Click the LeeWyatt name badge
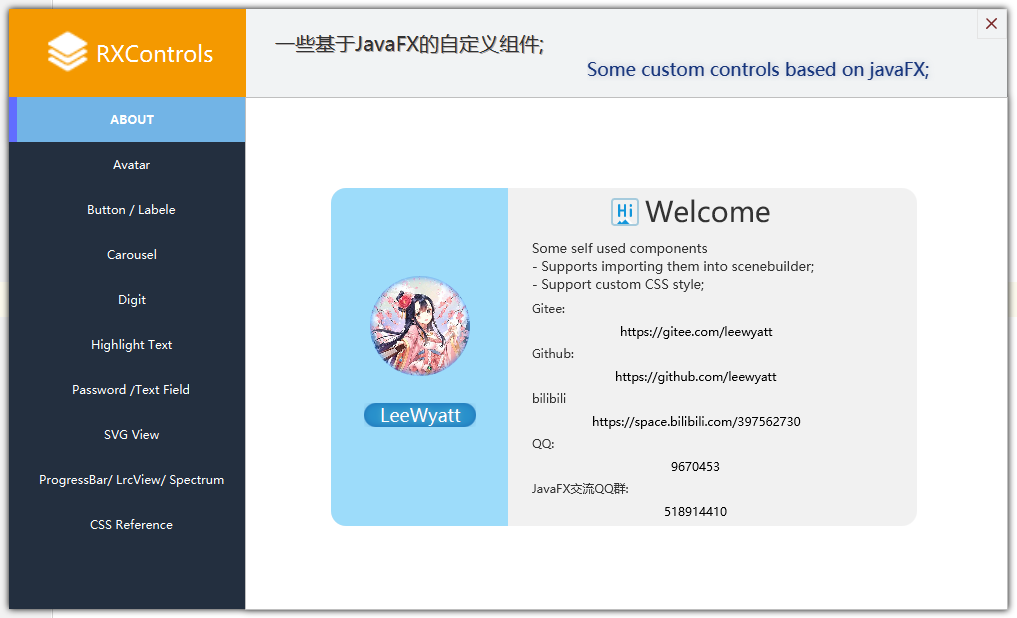Image resolution: width=1017 pixels, height=618 pixels. pos(420,416)
